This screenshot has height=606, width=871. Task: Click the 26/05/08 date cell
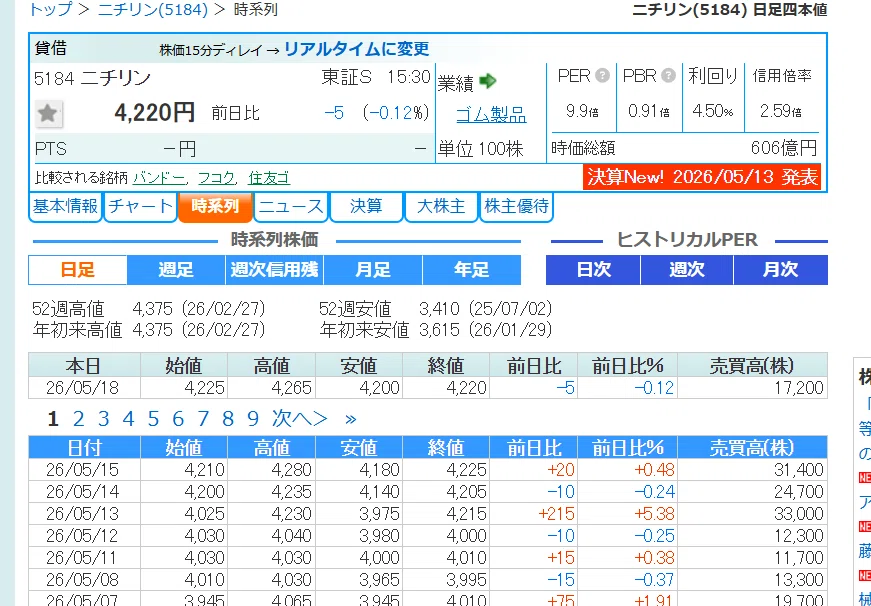[82, 580]
